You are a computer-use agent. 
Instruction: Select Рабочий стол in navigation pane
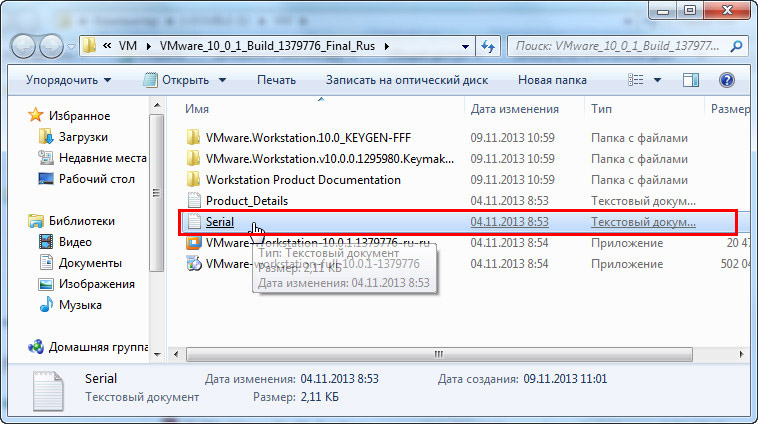coord(97,179)
